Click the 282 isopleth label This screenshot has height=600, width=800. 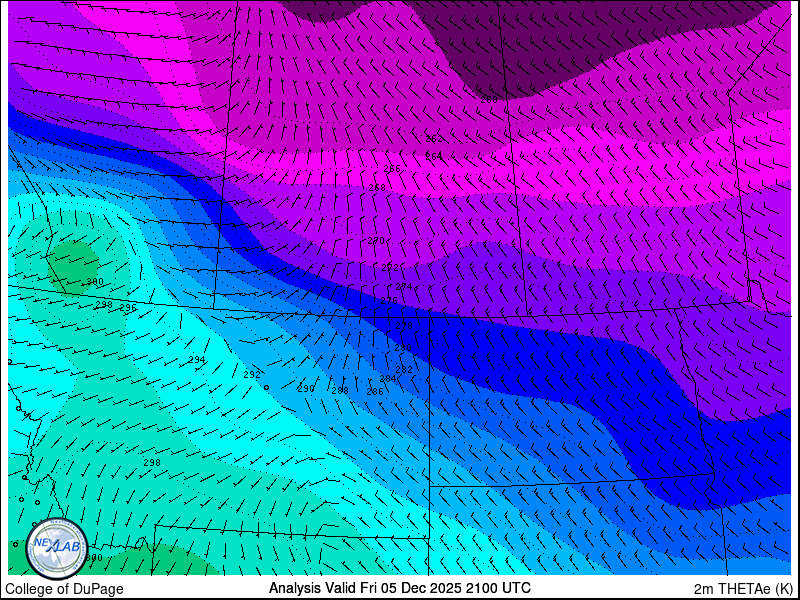point(404,369)
